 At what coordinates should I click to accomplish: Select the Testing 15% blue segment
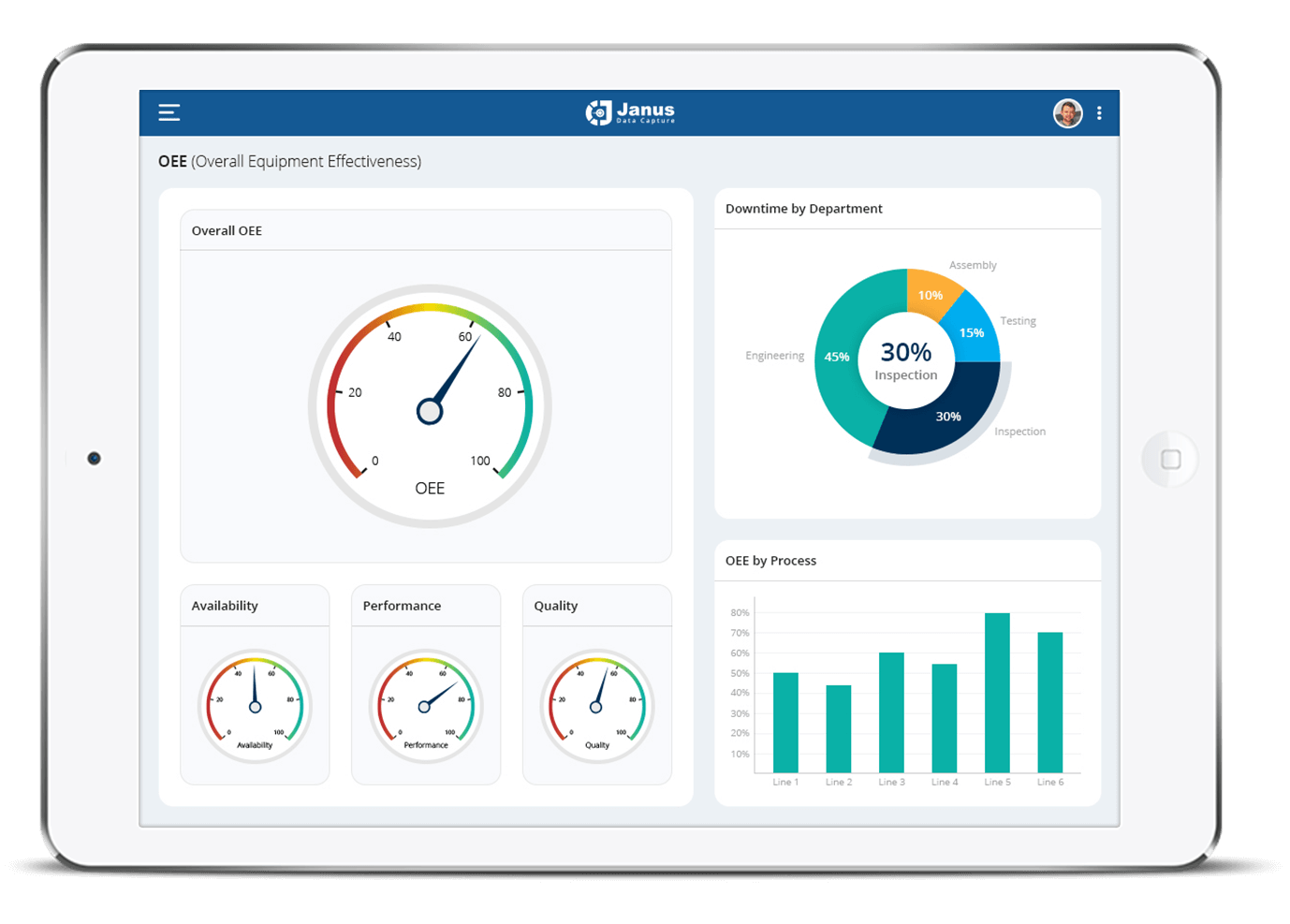point(973,333)
